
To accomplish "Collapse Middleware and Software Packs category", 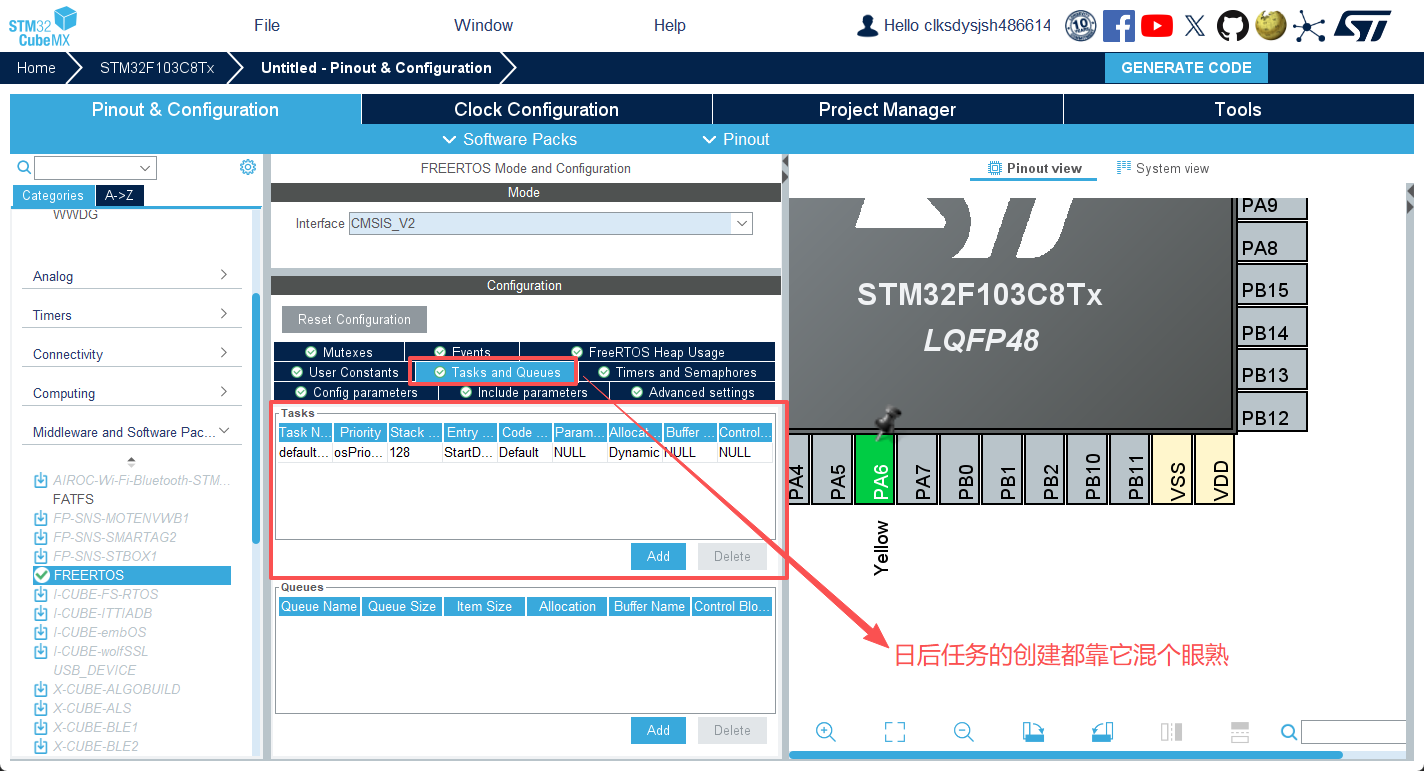I will coord(131,432).
